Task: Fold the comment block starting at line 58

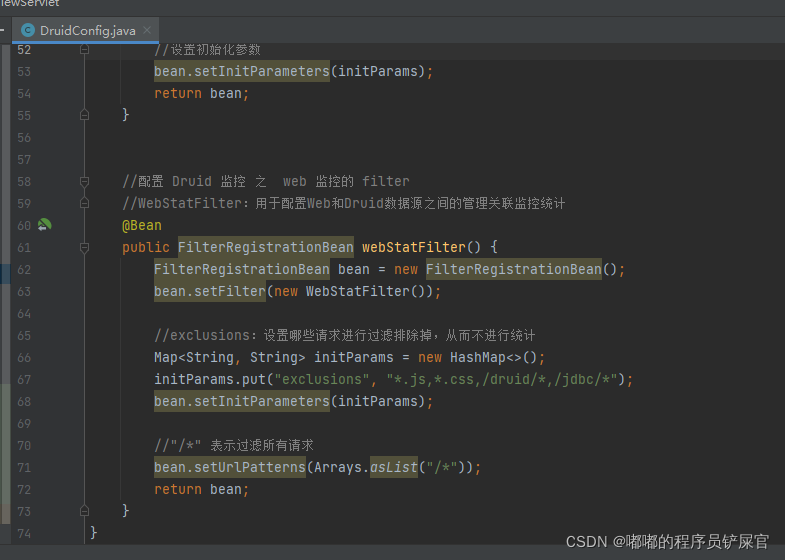Action: tap(85, 181)
